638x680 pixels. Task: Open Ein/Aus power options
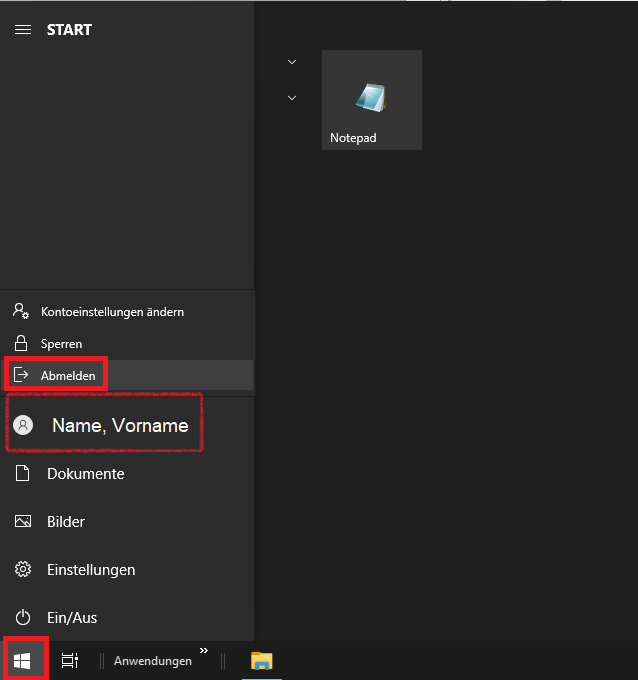tap(127, 618)
